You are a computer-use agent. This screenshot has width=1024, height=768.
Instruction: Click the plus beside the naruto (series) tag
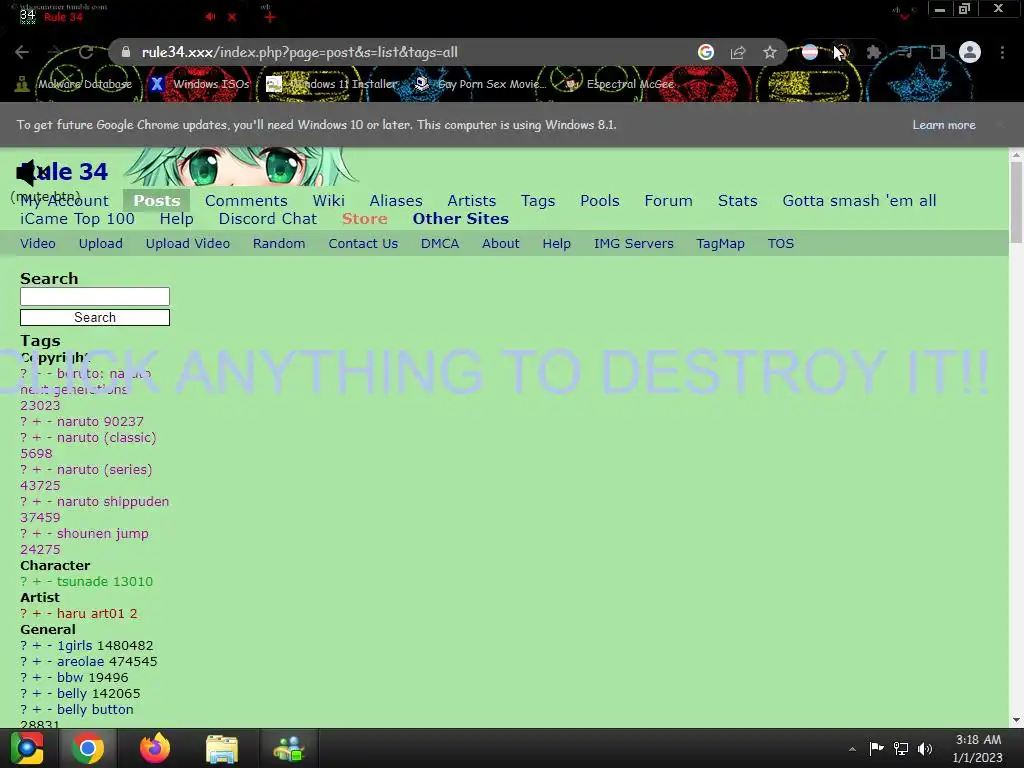[x=37, y=470]
